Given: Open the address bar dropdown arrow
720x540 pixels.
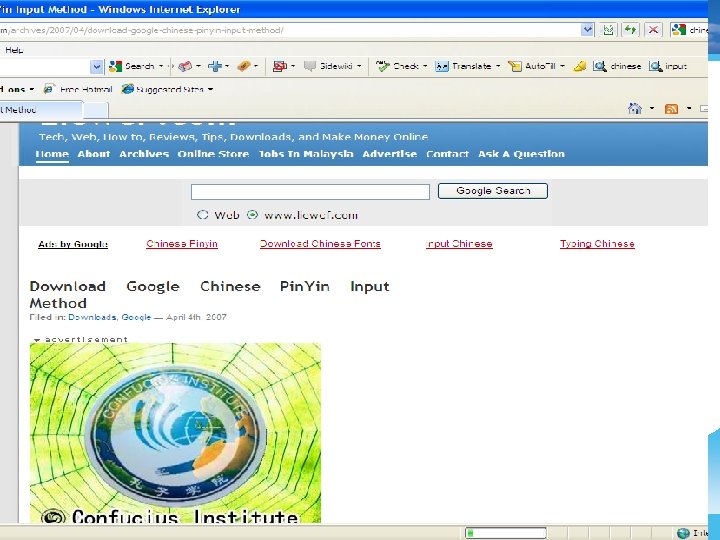Looking at the screenshot, I should pyautogui.click(x=587, y=30).
